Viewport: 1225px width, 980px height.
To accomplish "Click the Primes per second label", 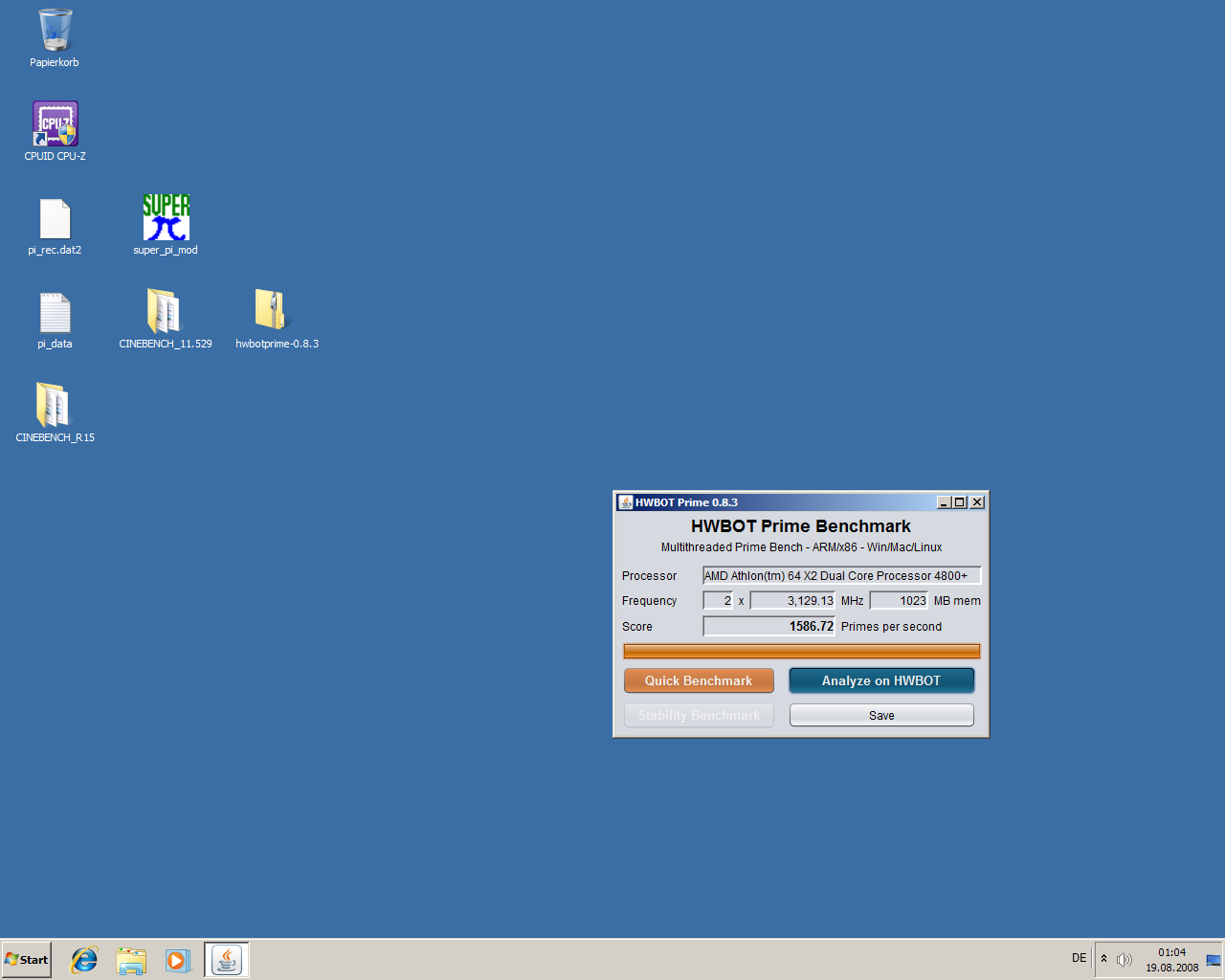I will (x=891, y=627).
